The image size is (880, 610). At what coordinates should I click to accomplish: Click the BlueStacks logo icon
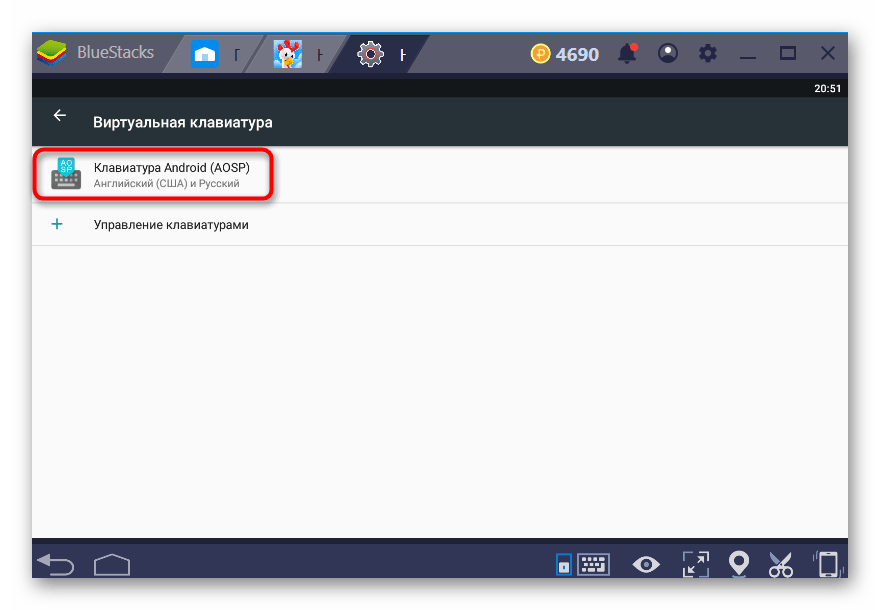(52, 53)
